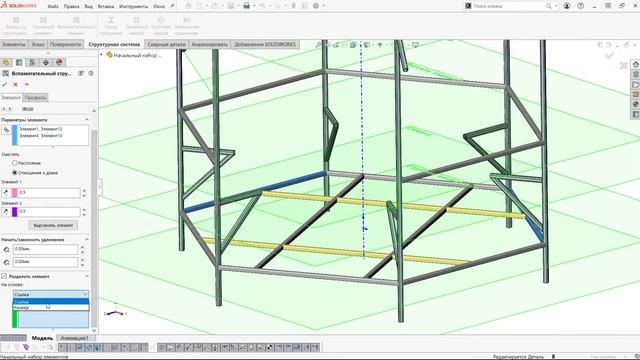Choose Размер in the dropdown list
The width and height of the screenshot is (640, 360).
(51, 307)
